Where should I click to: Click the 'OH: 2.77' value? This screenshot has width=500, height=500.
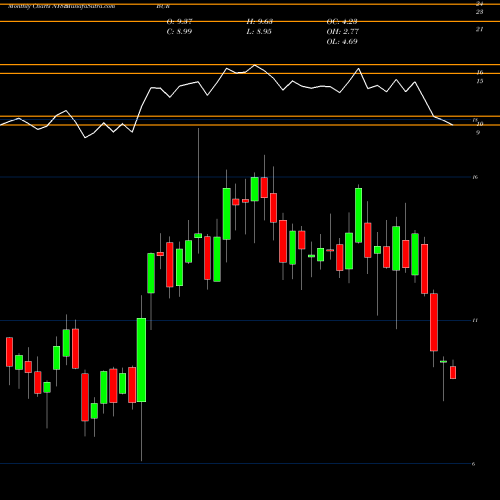(343, 32)
